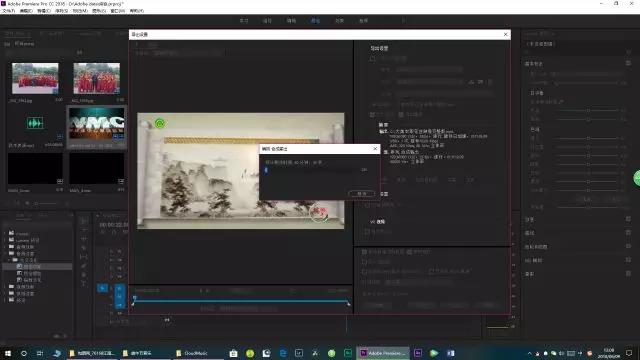
Task: Select the Type tool in tools panel
Action: [x=84, y=284]
